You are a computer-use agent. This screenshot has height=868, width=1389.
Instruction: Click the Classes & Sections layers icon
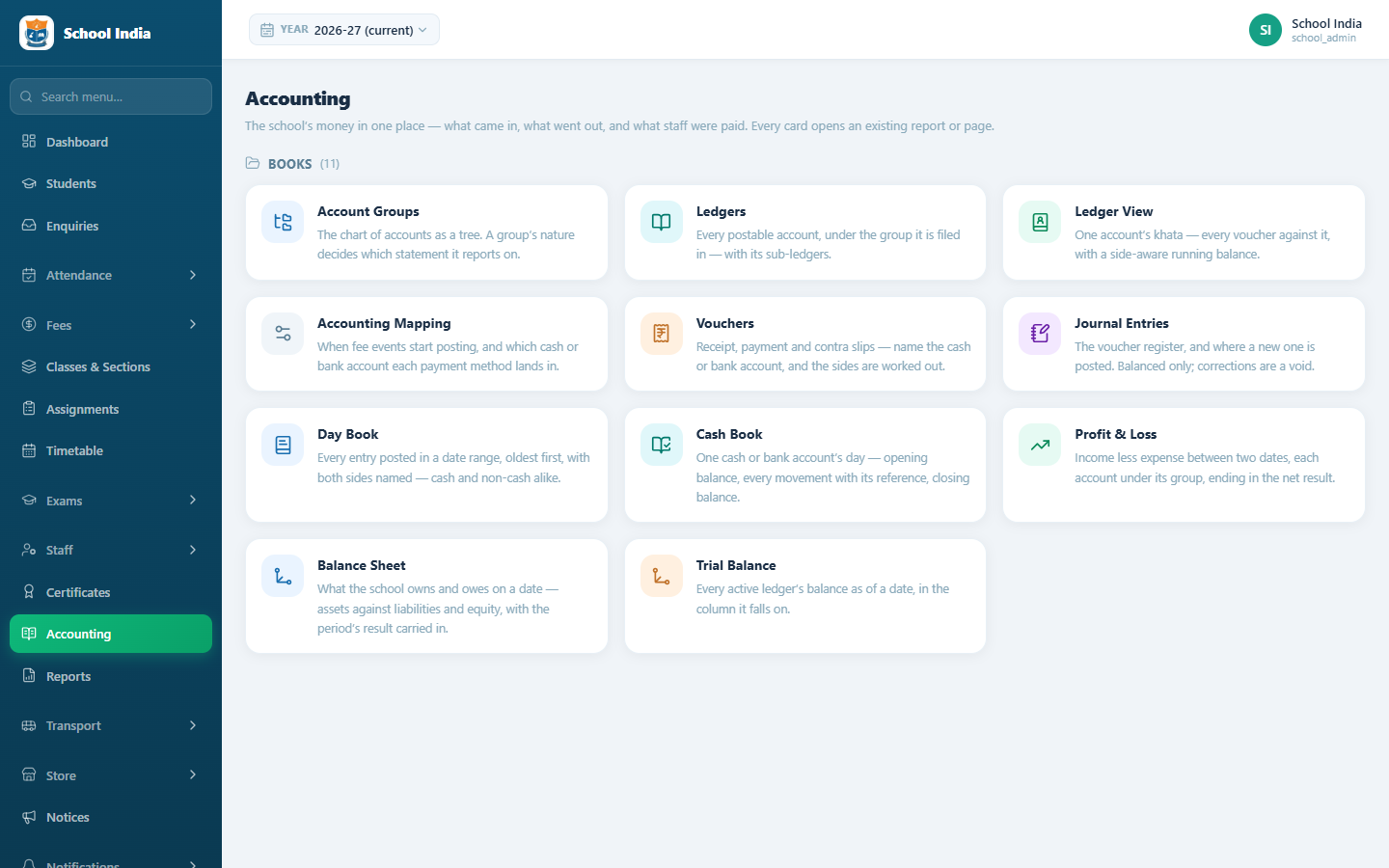[29, 366]
